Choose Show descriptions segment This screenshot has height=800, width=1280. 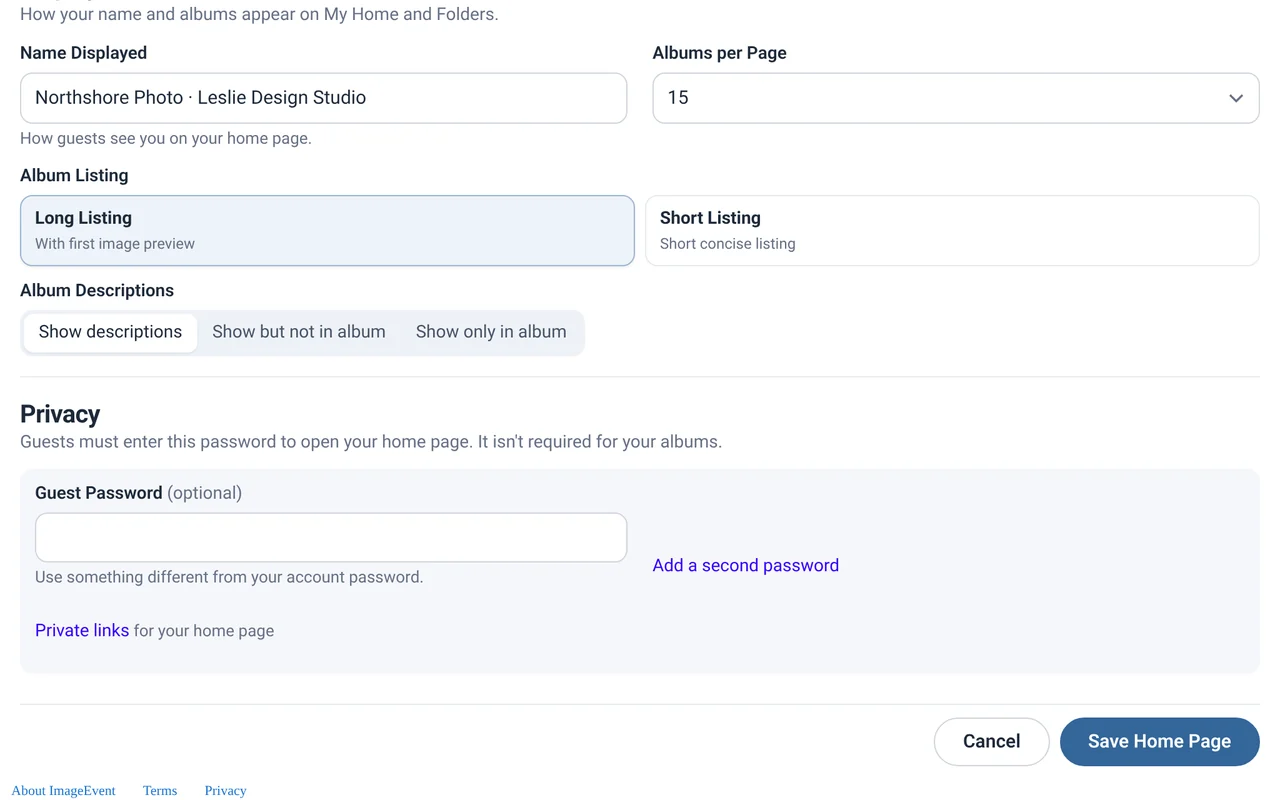pos(110,332)
